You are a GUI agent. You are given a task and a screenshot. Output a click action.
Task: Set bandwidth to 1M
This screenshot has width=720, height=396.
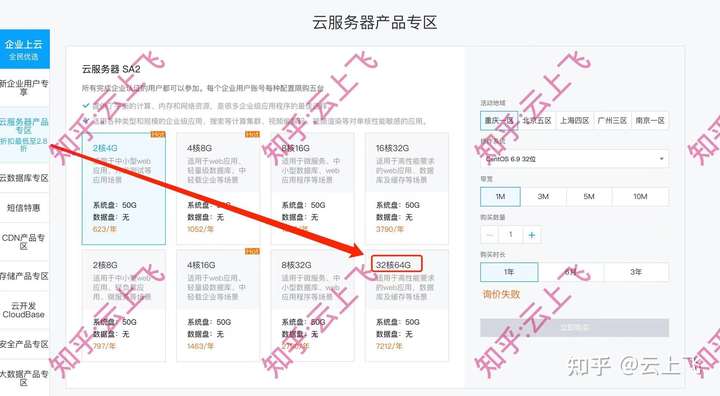(x=501, y=197)
